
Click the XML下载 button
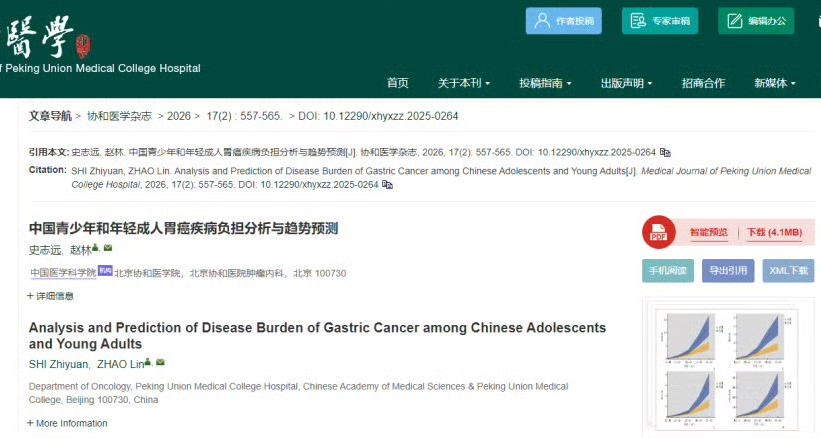(x=788, y=271)
